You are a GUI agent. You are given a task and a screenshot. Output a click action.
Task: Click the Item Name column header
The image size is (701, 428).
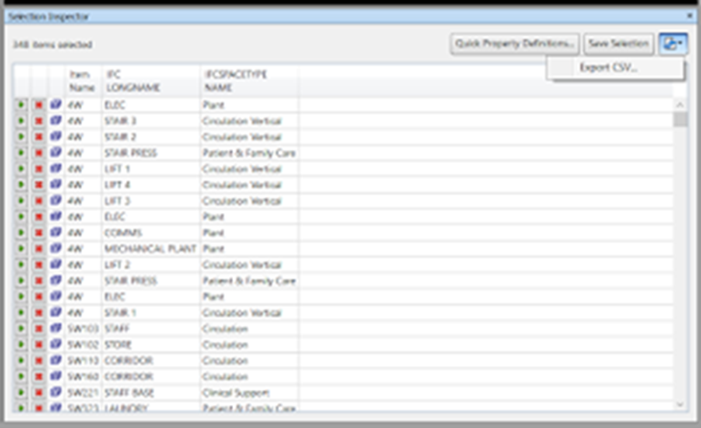[82, 81]
